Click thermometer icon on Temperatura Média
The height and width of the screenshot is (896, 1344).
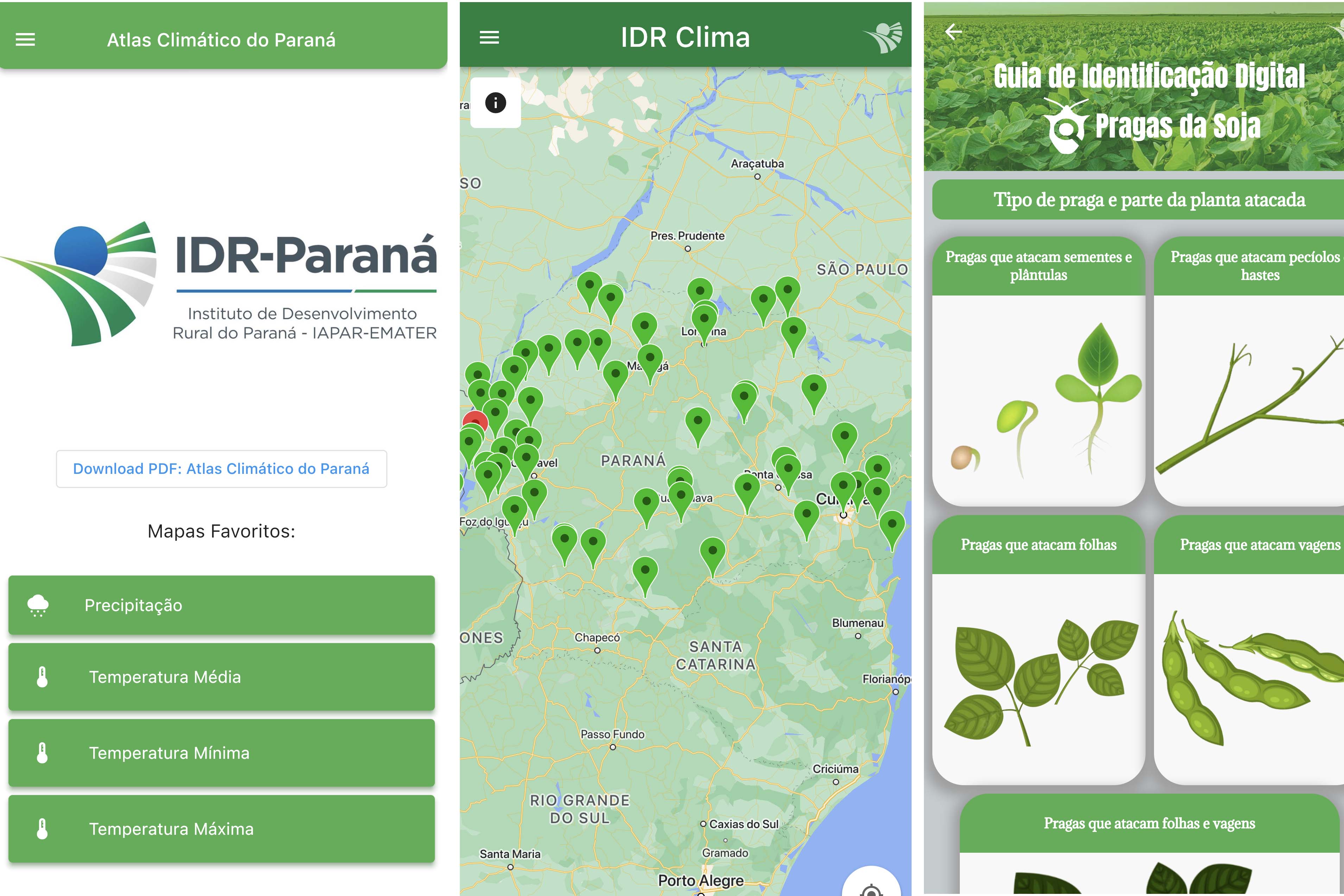(x=42, y=676)
